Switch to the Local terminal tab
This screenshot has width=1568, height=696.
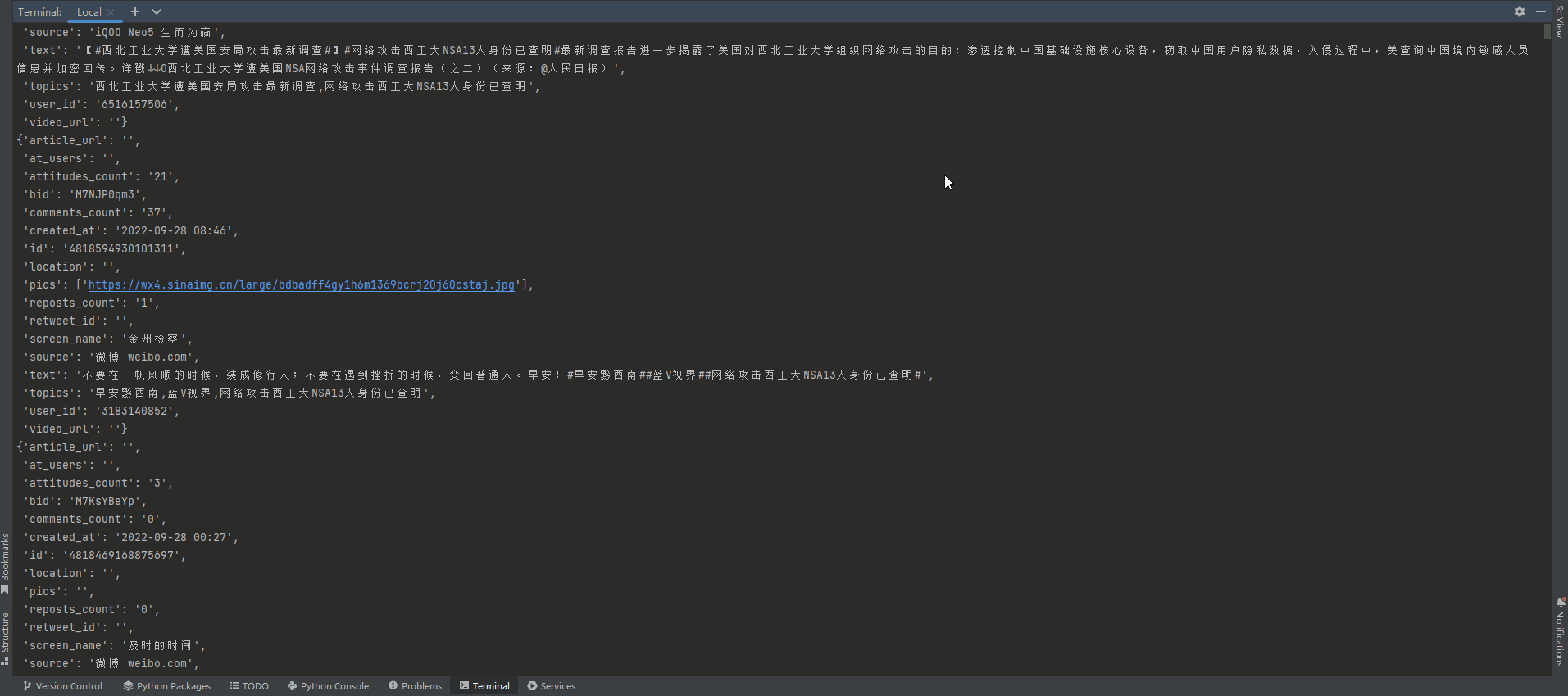pos(89,11)
